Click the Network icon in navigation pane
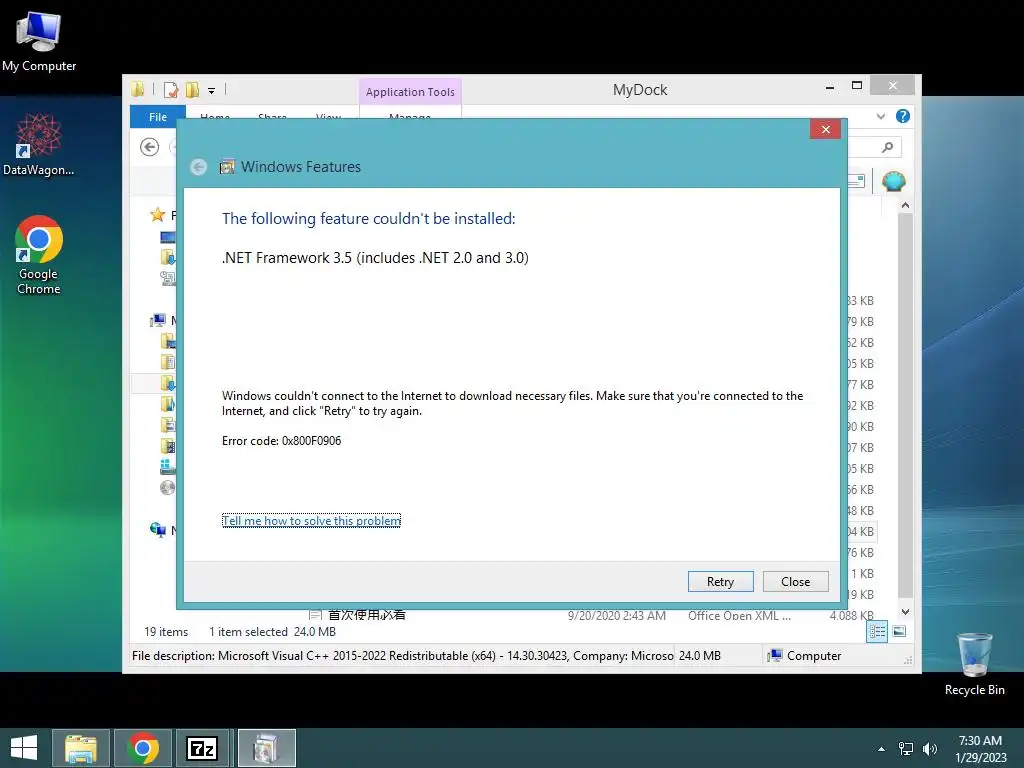The height and width of the screenshot is (768, 1024). pyautogui.click(x=157, y=530)
